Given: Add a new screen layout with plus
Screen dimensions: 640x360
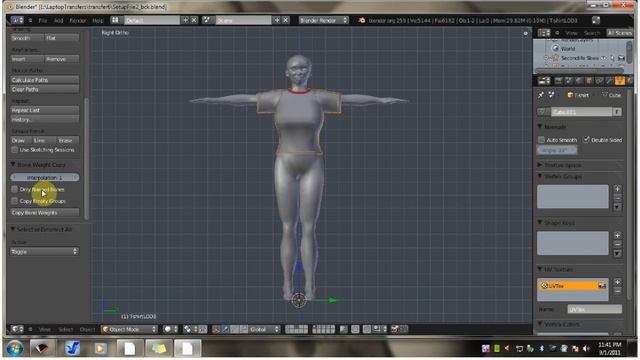Looking at the screenshot, I should (x=186, y=20).
